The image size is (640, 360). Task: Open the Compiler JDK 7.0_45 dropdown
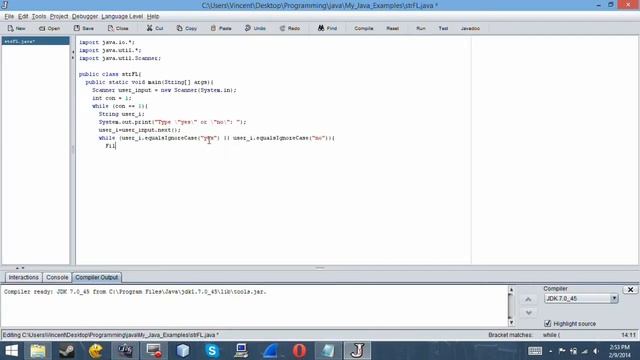[x=581, y=298]
